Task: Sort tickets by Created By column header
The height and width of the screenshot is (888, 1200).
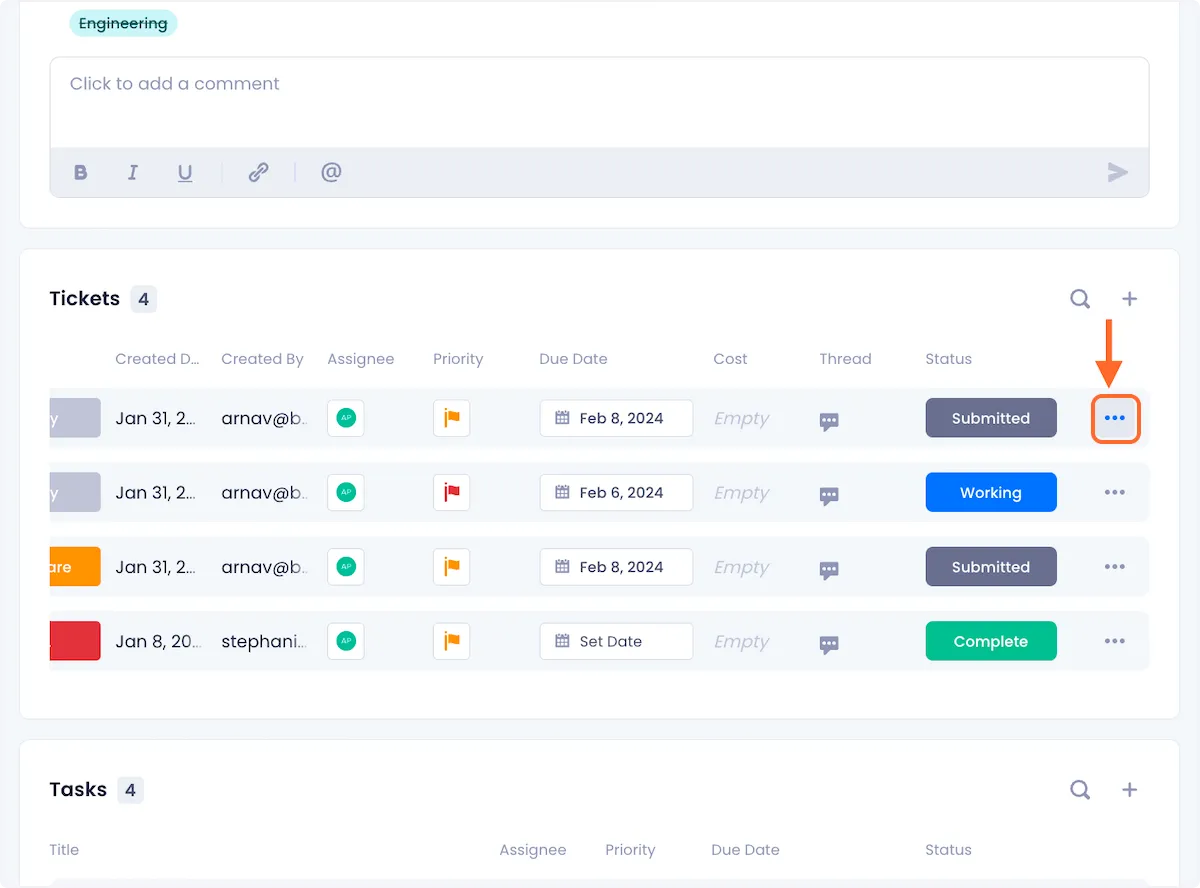Action: click(262, 359)
